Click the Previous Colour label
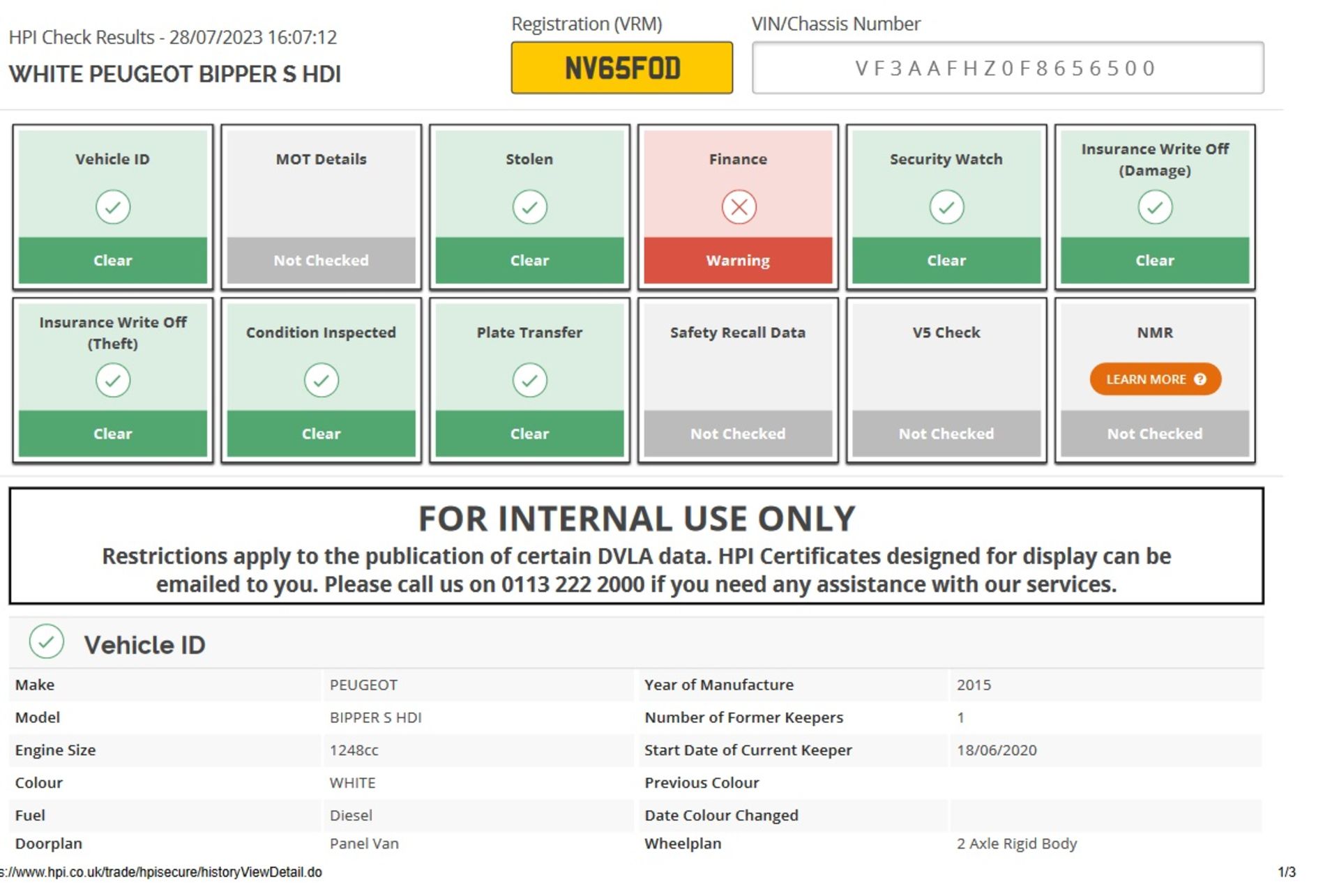Screen dimensions: 1339x896 point(702,783)
